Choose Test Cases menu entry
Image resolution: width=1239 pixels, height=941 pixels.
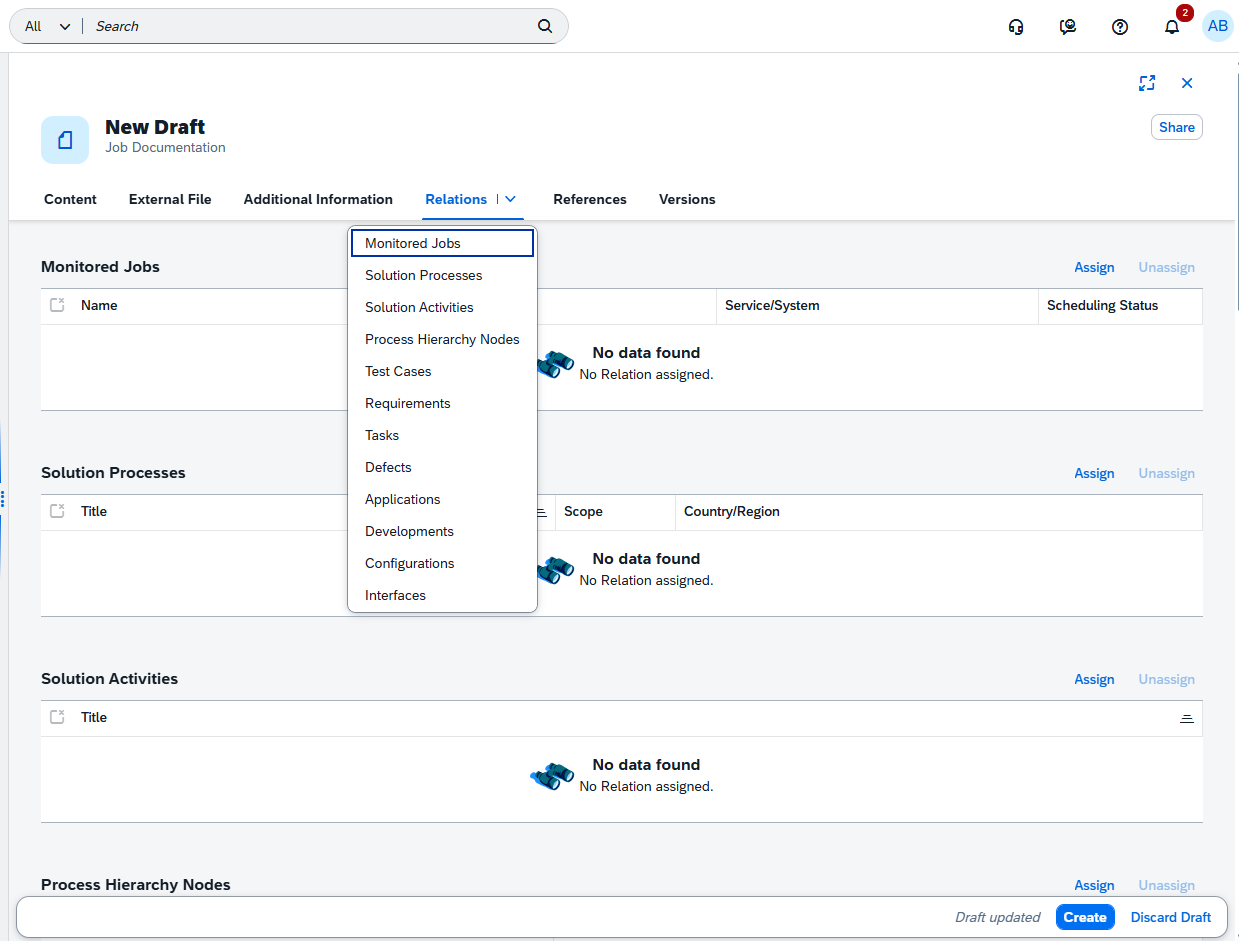(x=442, y=371)
